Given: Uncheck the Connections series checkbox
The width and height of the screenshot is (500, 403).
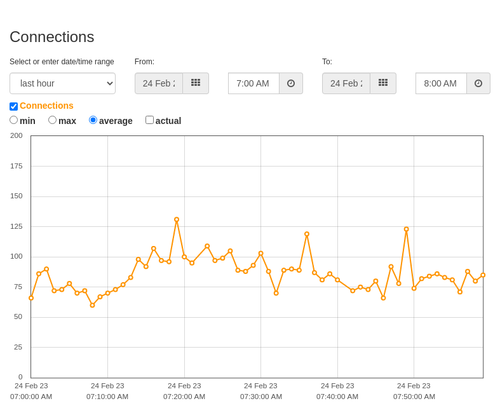Looking at the screenshot, I should (x=14, y=106).
